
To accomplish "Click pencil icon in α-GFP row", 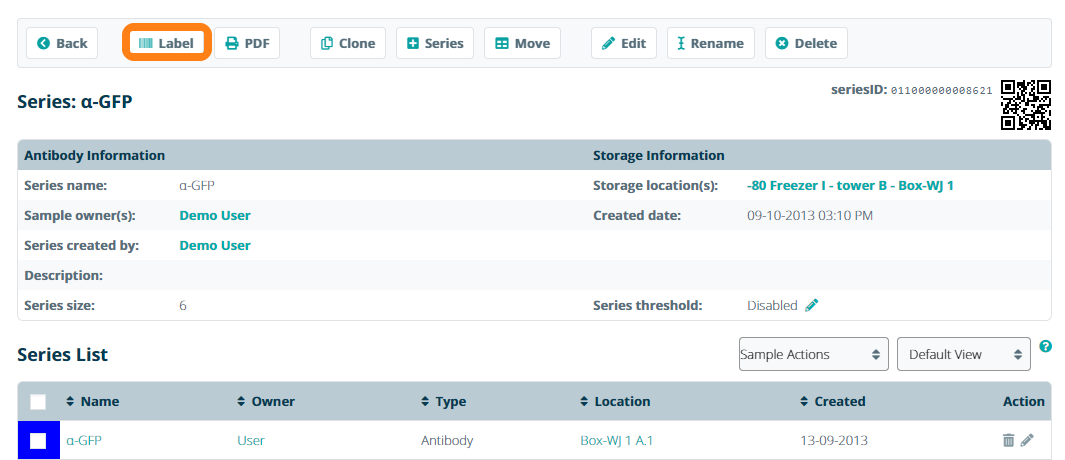I will pos(1028,440).
